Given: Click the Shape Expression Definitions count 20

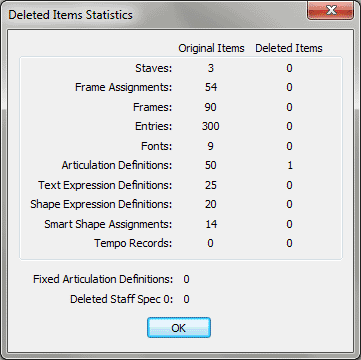Looking at the screenshot, I should point(211,204).
